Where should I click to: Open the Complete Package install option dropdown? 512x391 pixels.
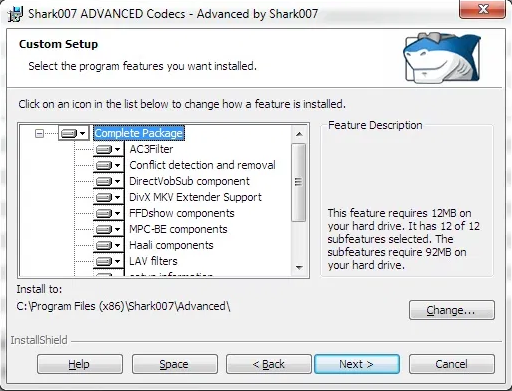74,133
